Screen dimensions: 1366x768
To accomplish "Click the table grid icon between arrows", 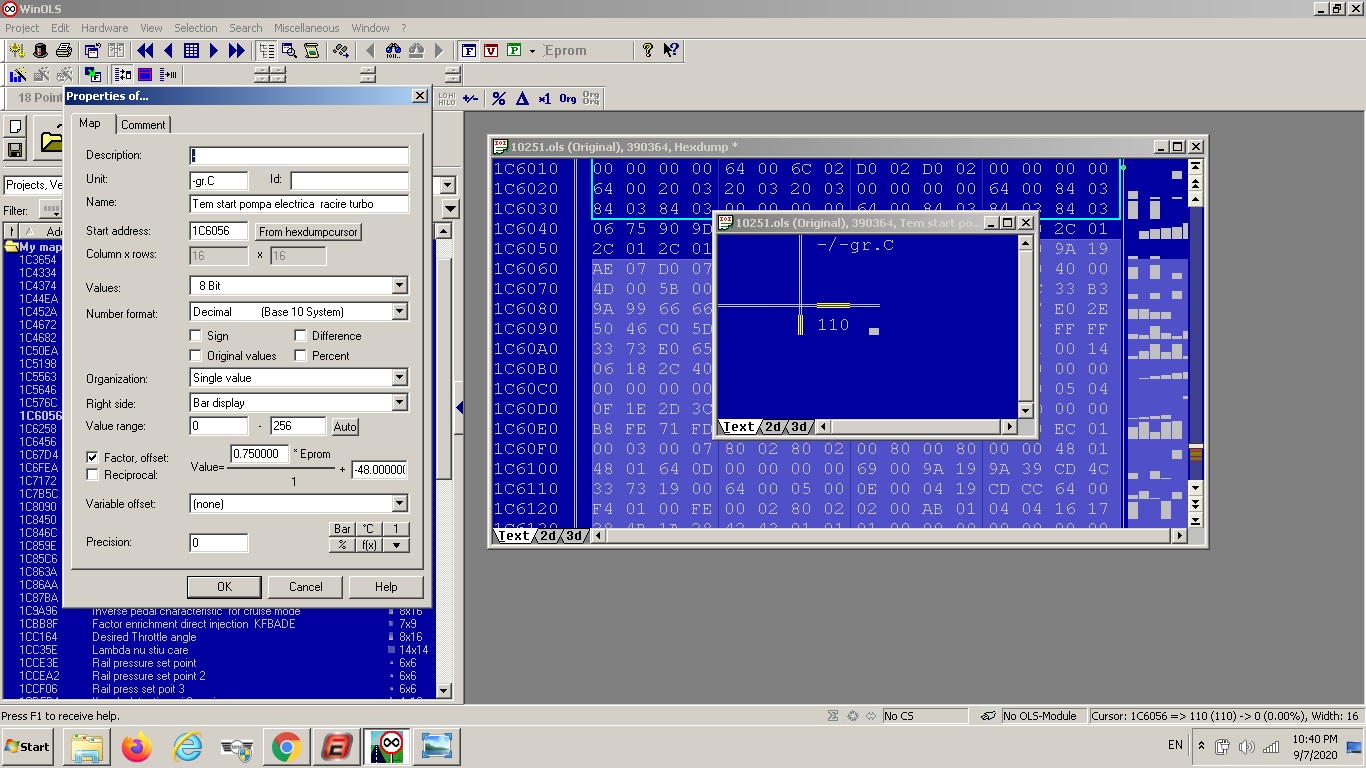I will click(191, 50).
